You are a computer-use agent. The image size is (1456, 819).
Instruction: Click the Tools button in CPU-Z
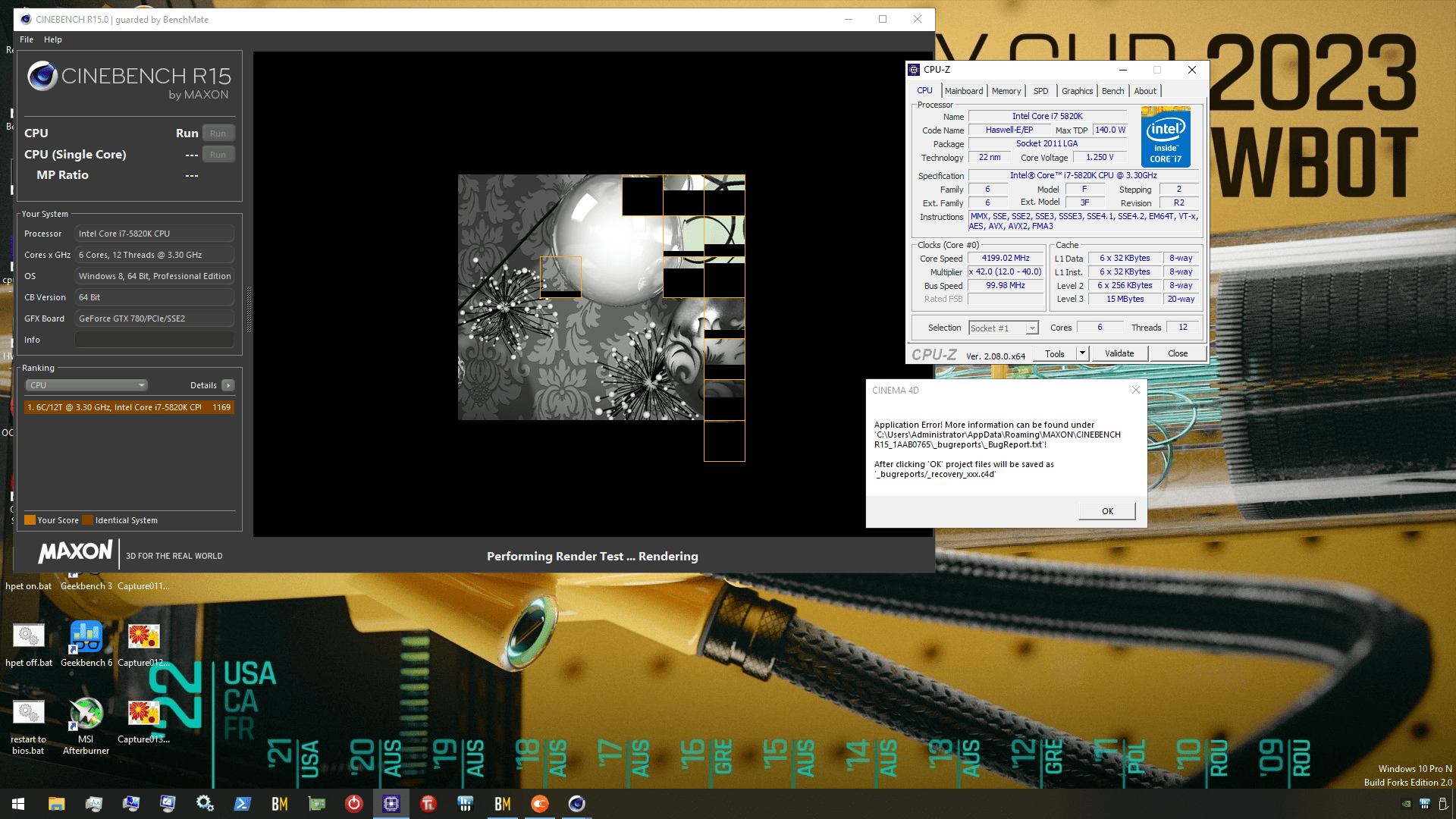point(1055,353)
